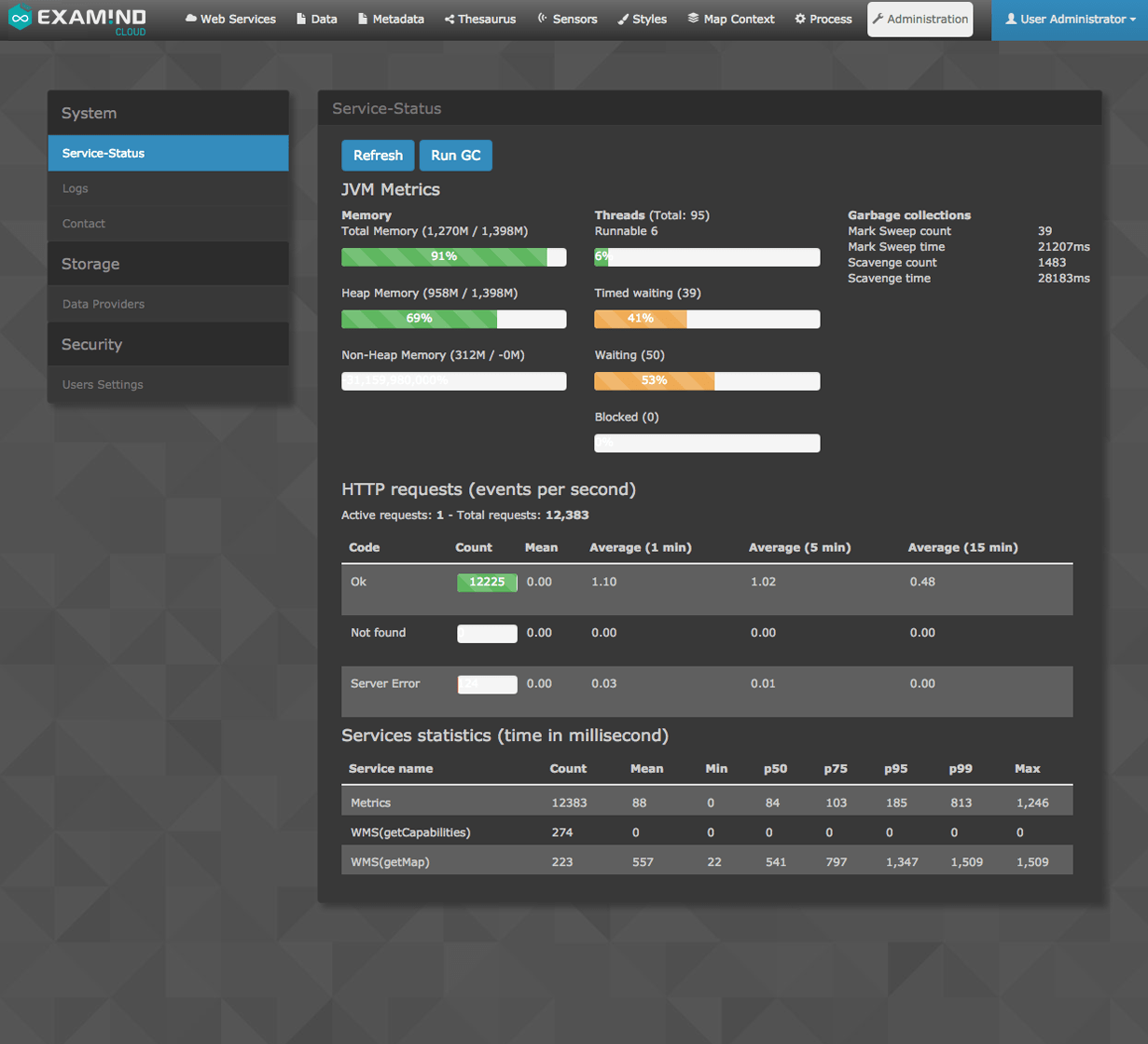Viewport: 1148px width, 1044px height.
Task: Click the wrench icon beside Administration
Action: pyautogui.click(x=878, y=19)
